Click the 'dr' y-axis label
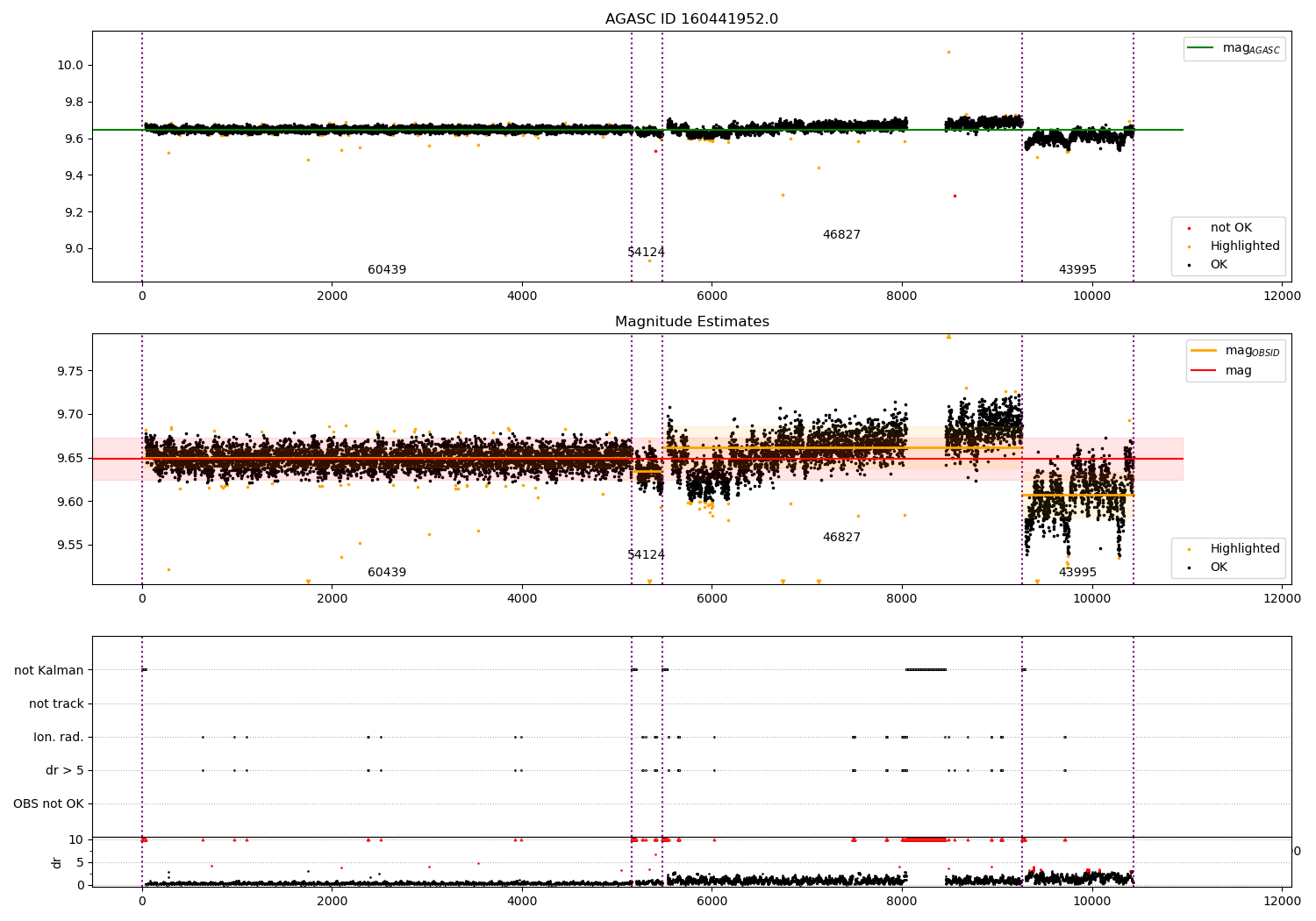1316x921 pixels. point(57,862)
